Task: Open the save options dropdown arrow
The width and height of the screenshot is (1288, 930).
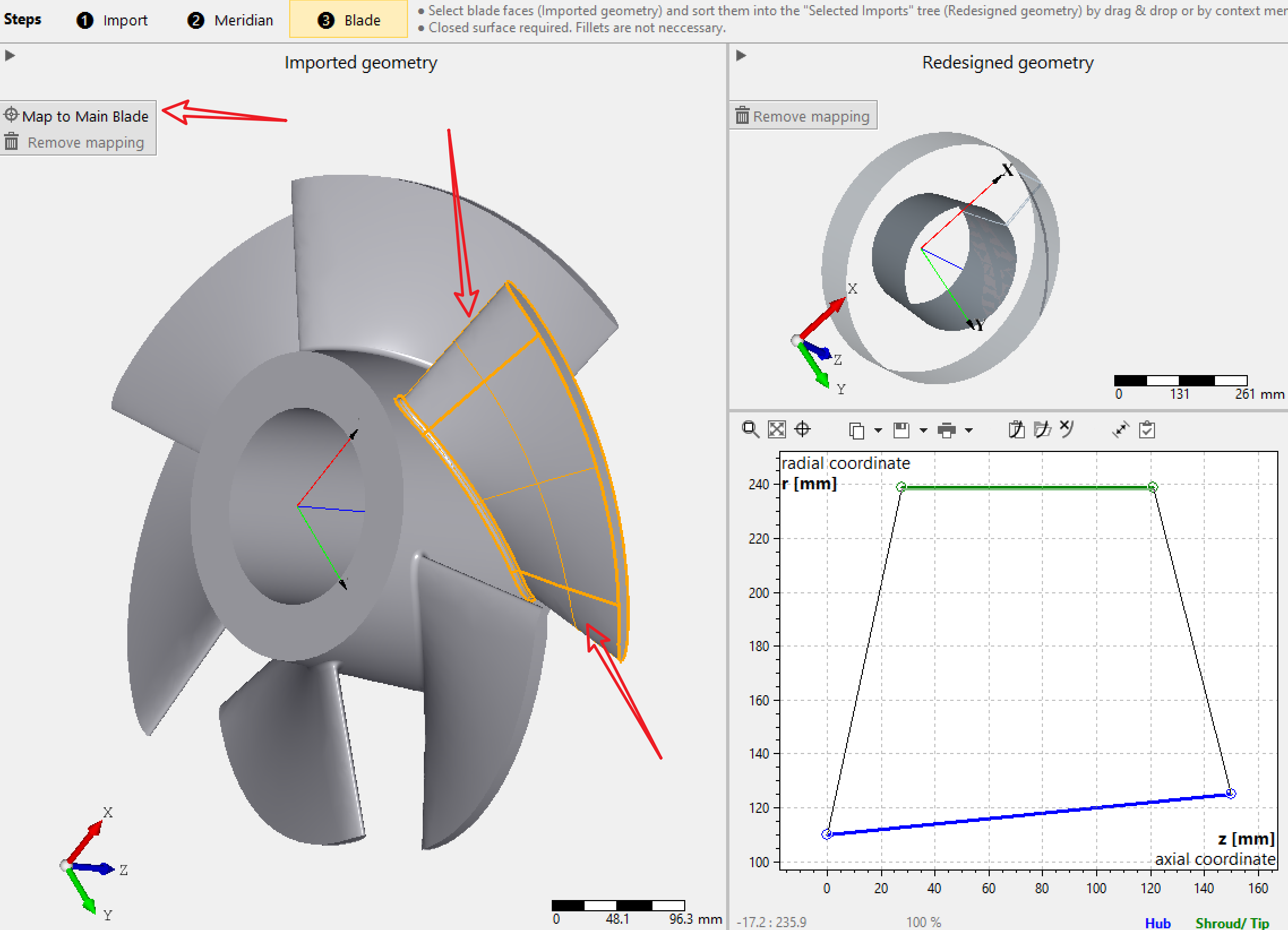Action: click(x=924, y=431)
